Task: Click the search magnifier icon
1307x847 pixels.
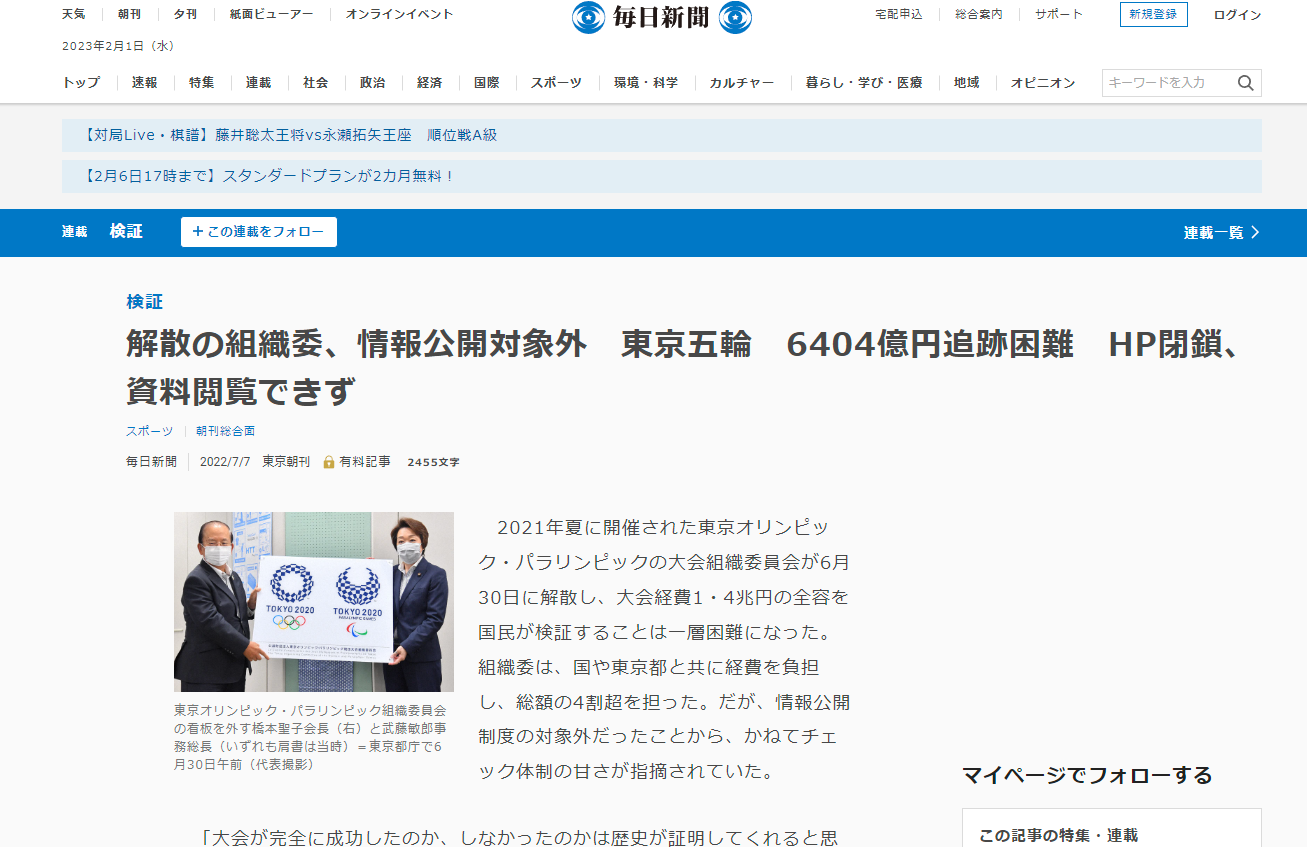Action: 1245,83
